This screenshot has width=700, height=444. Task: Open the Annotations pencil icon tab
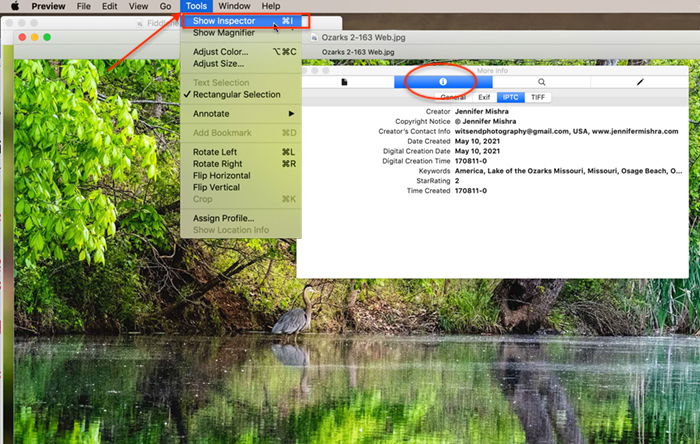point(640,81)
